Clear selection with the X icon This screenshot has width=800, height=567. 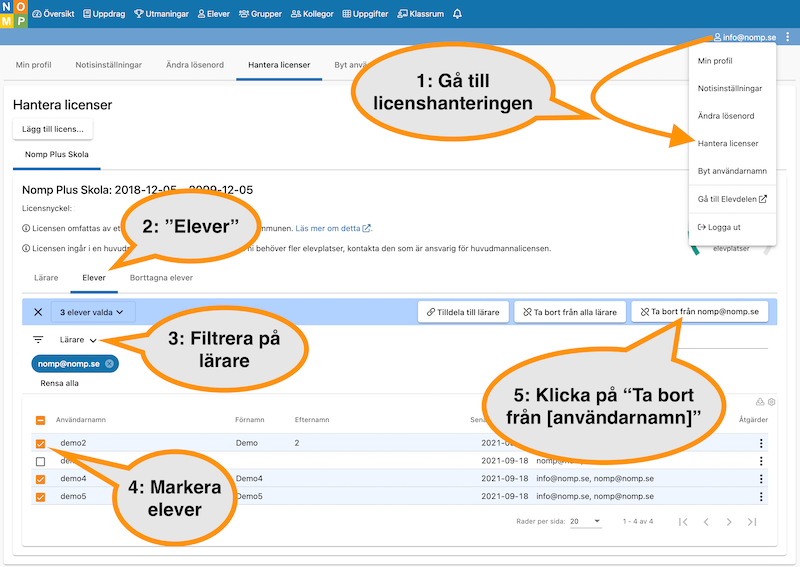(x=38, y=312)
